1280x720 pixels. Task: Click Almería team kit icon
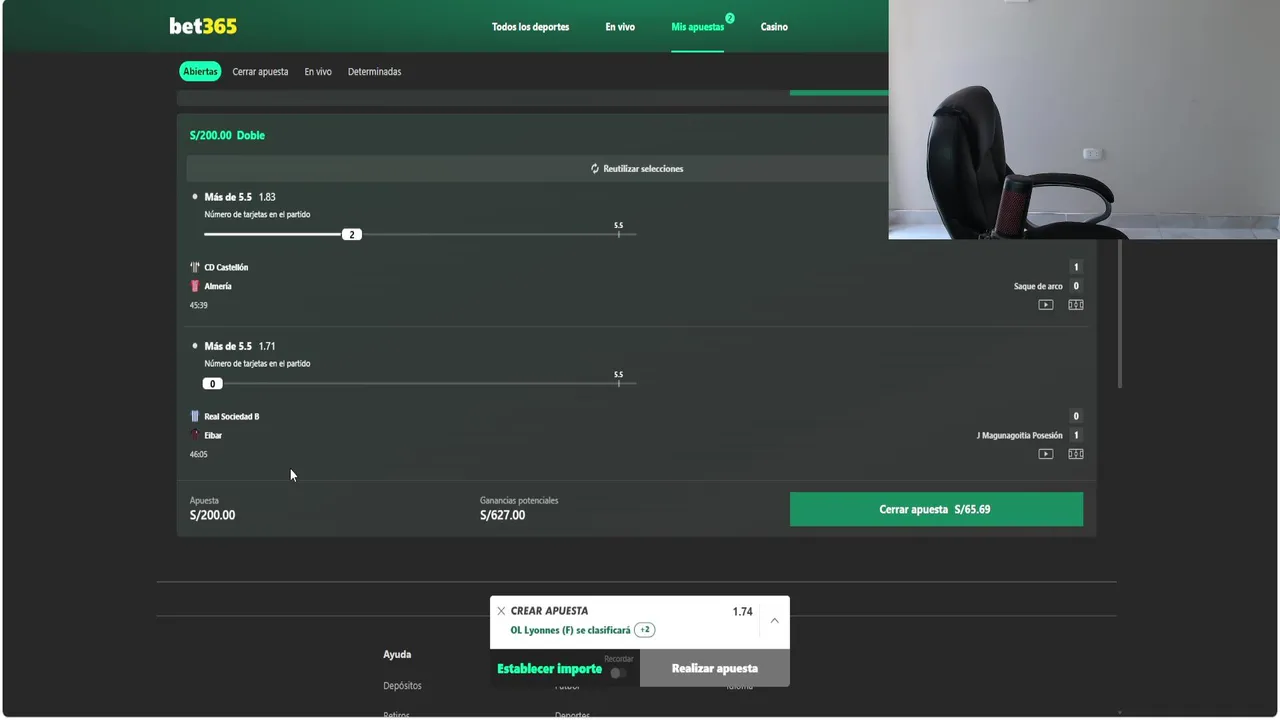click(195, 286)
